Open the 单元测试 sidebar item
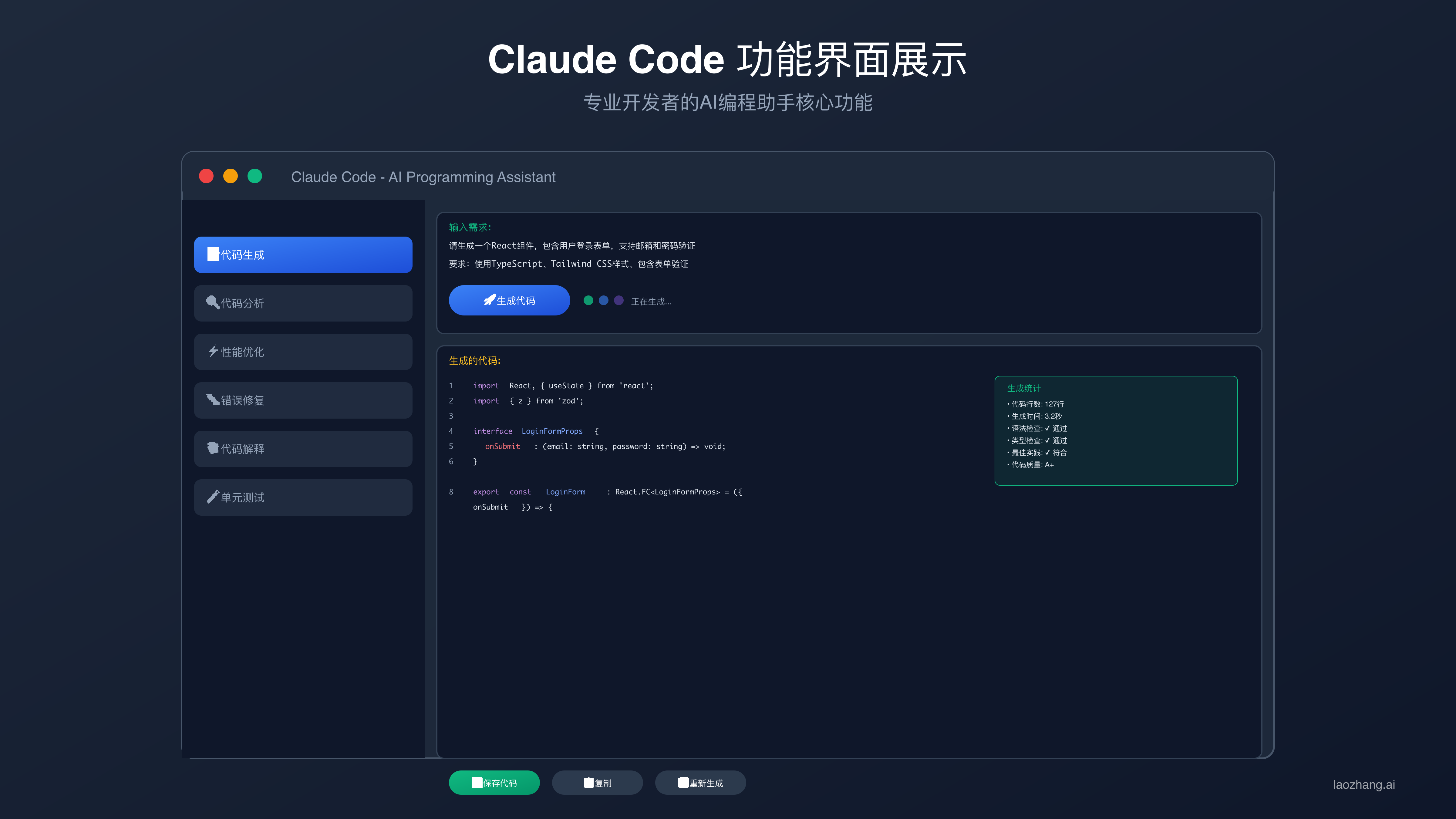 (303, 497)
